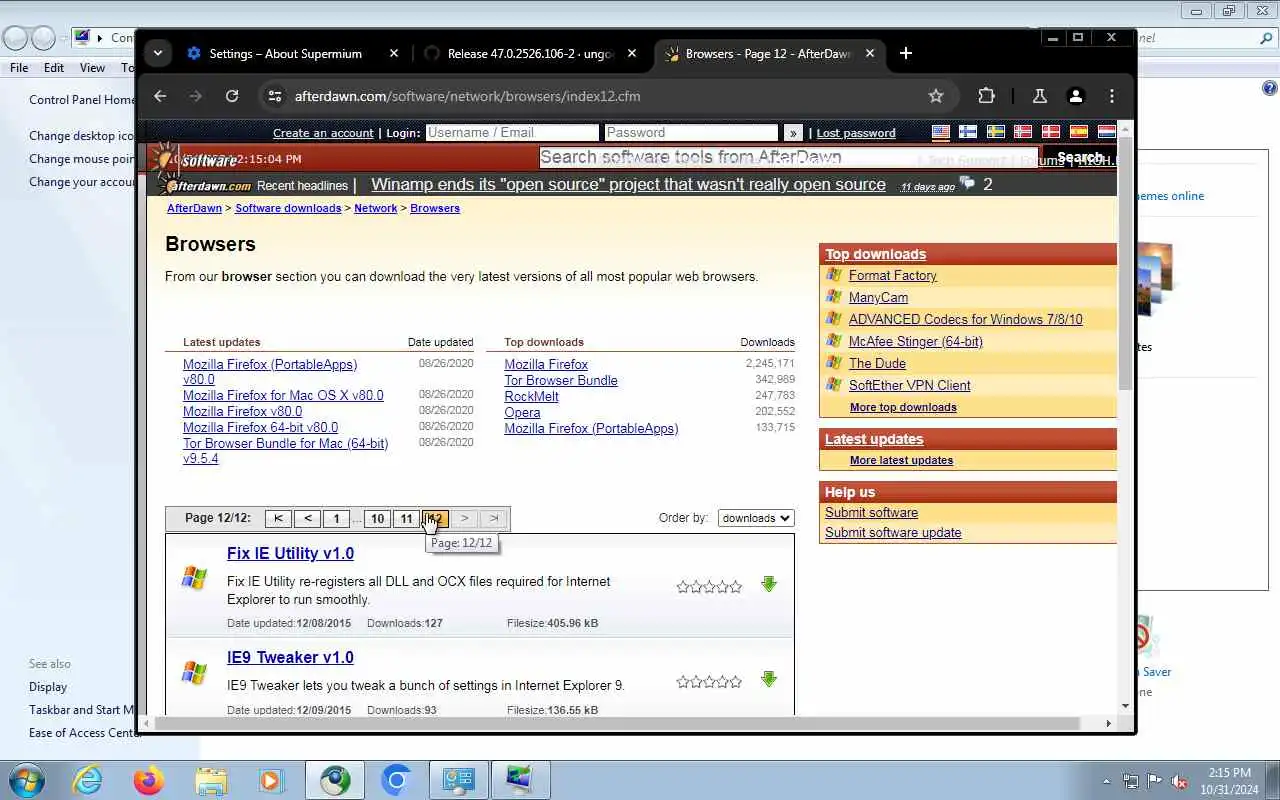Click the Username / Email field
The height and width of the screenshot is (800, 1280).
(x=512, y=132)
